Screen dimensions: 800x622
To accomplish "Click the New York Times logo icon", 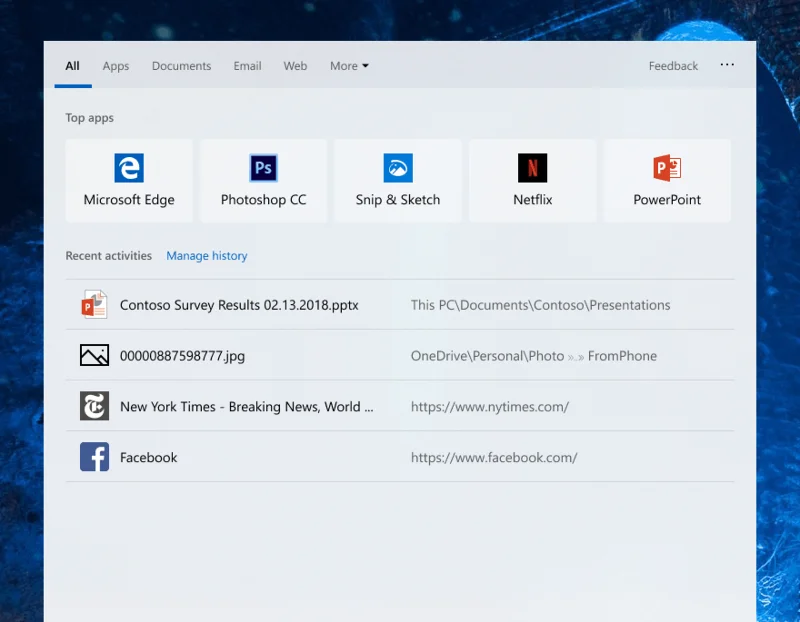I will 94,406.
